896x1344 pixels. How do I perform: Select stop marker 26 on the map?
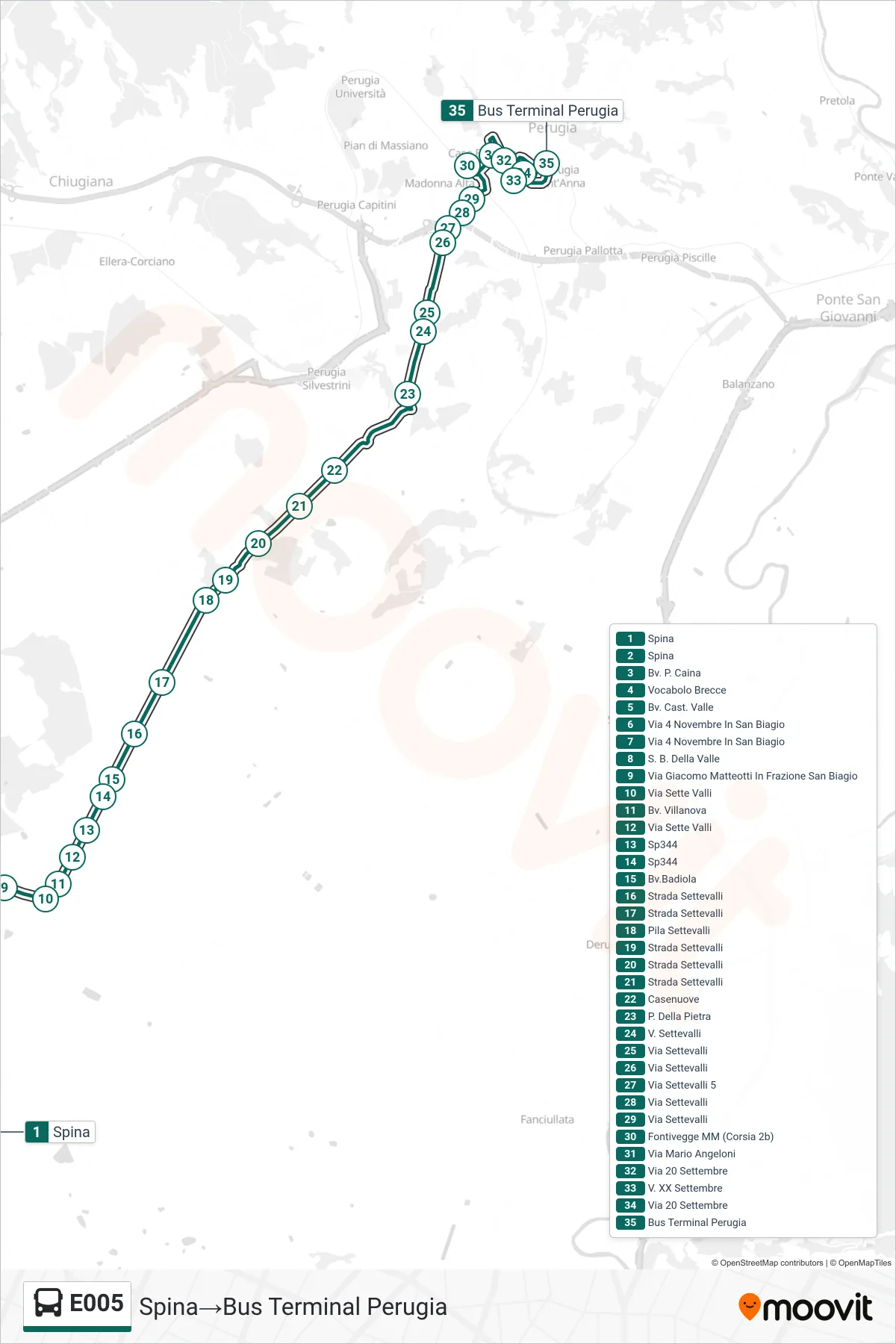click(443, 243)
